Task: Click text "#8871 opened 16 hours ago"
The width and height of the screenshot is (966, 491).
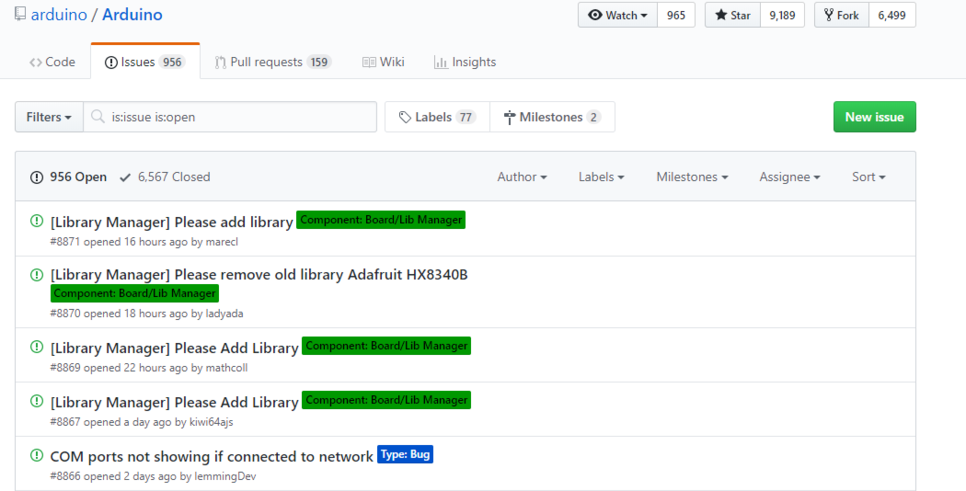Action: pyautogui.click(x=119, y=242)
